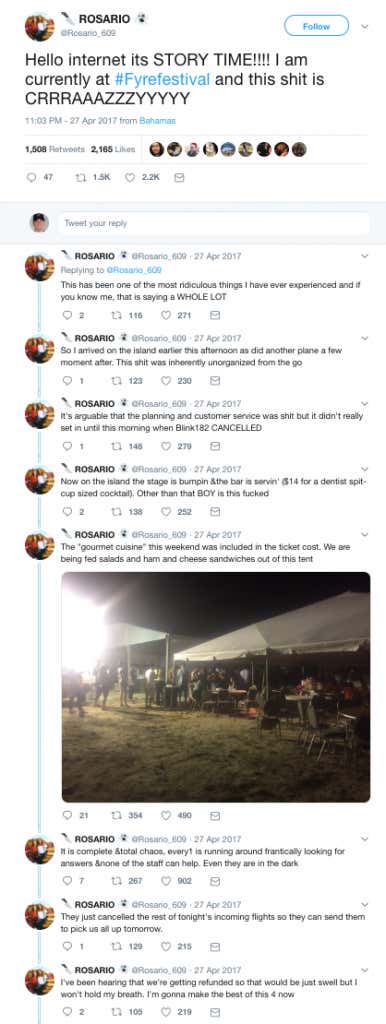Retweet the tweet about getting refunded

[116, 1012]
